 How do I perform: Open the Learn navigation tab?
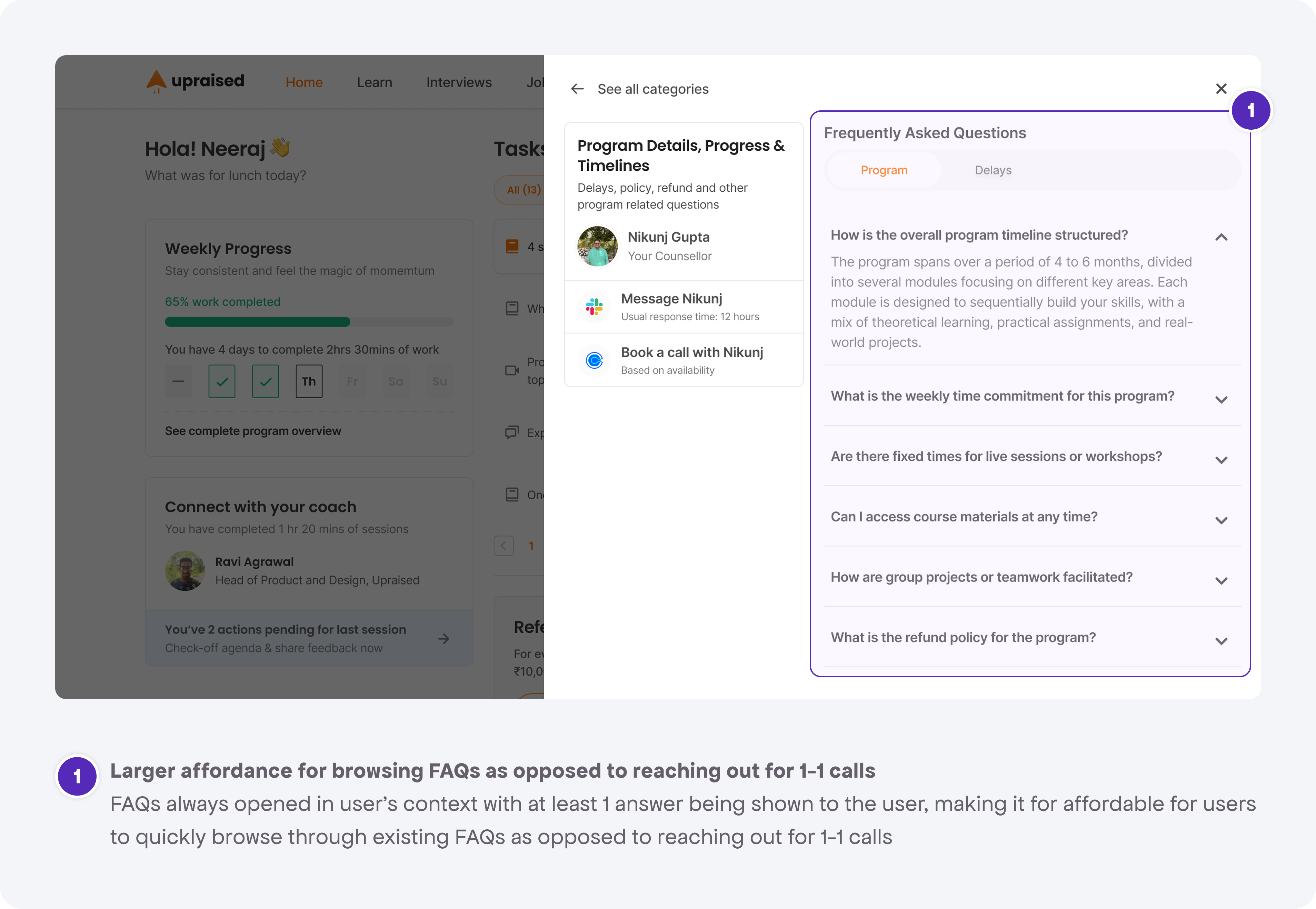375,82
